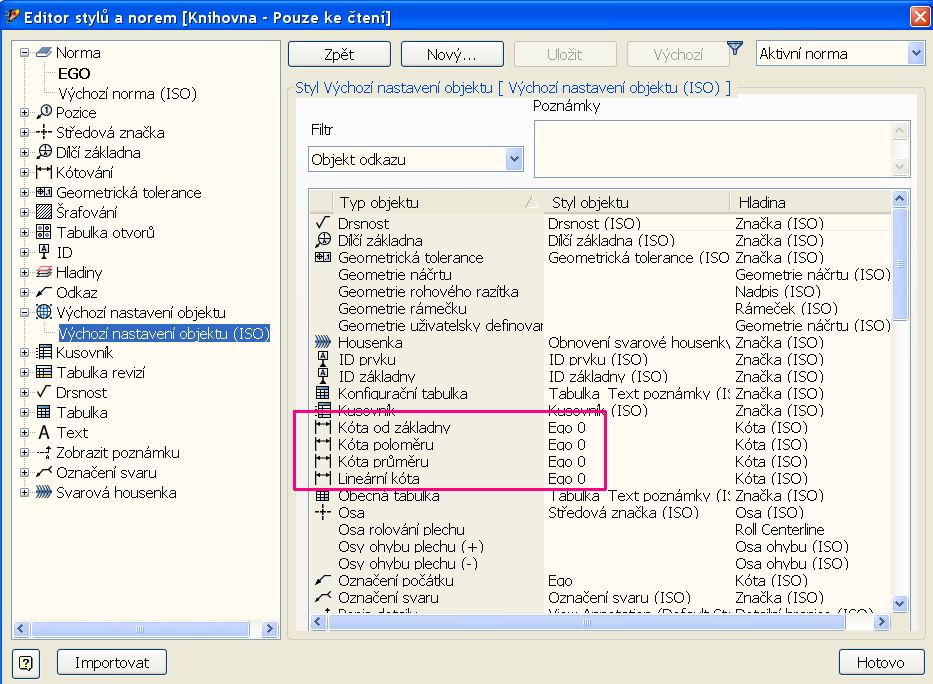The image size is (933, 684).
Task: Click the Šrafování hatch icon
Action: point(43,213)
